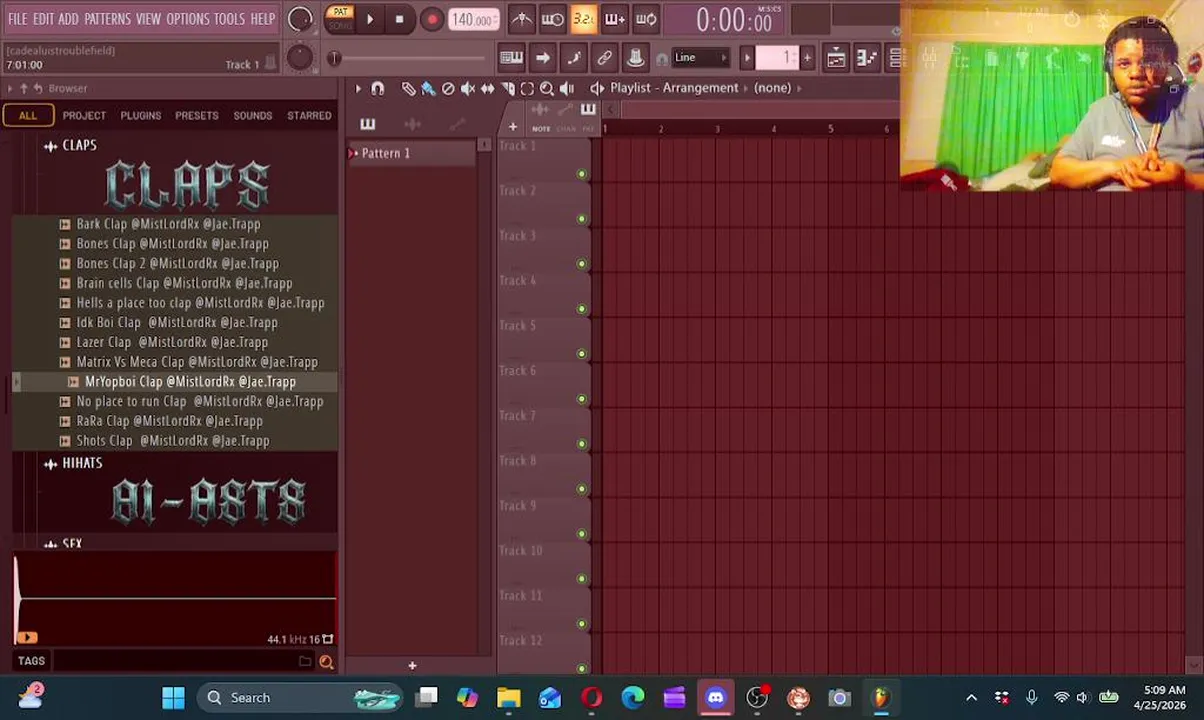Open the OPTIONS menu

(x=188, y=19)
